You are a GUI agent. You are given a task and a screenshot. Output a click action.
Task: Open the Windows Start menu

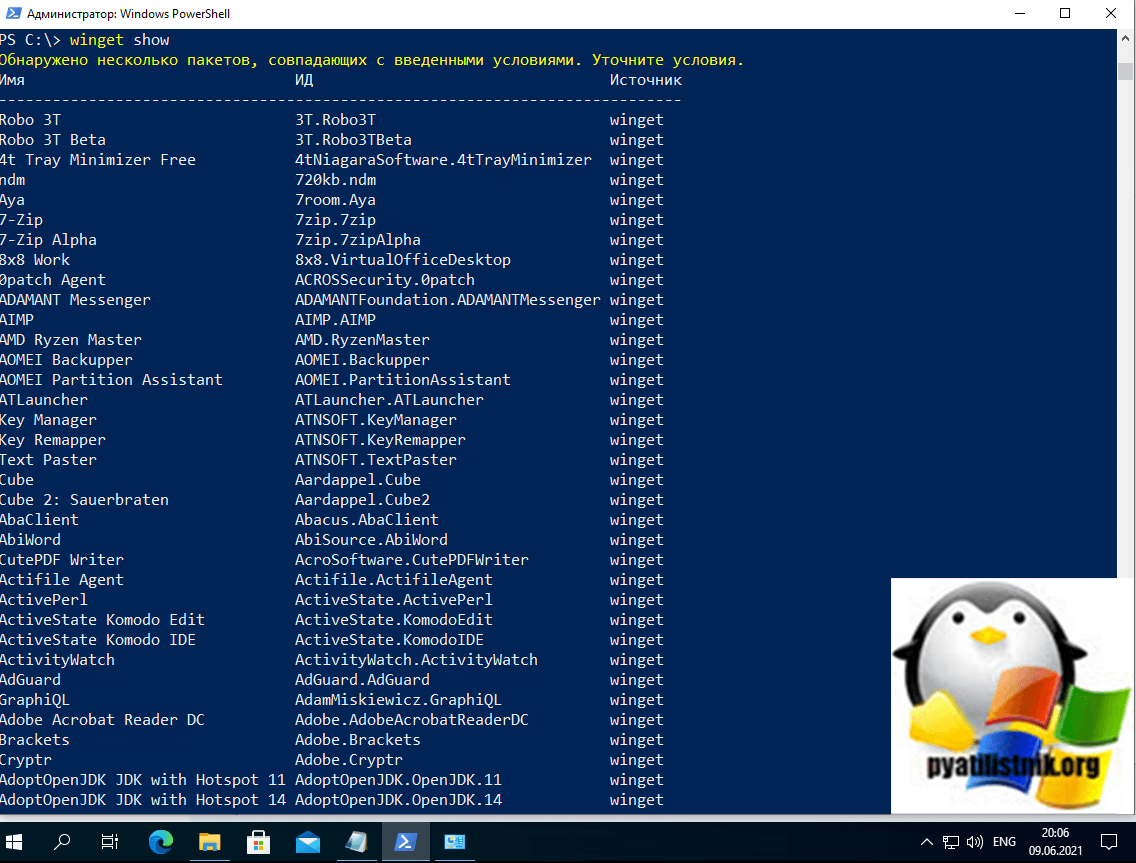16,842
